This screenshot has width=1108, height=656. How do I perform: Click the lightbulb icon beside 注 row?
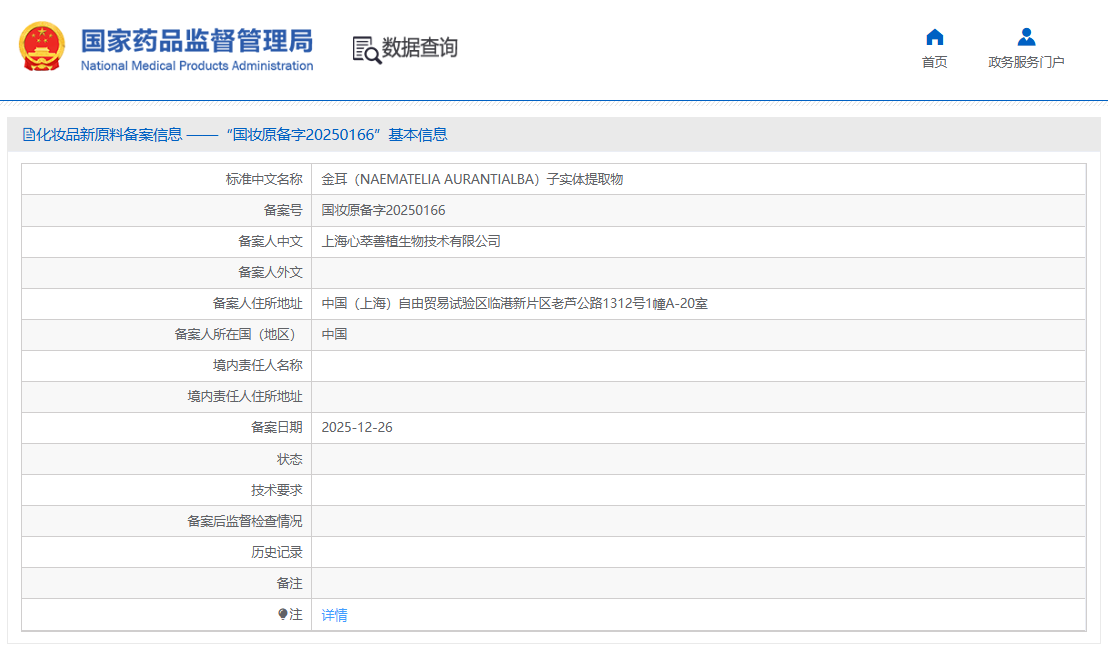tap(283, 614)
